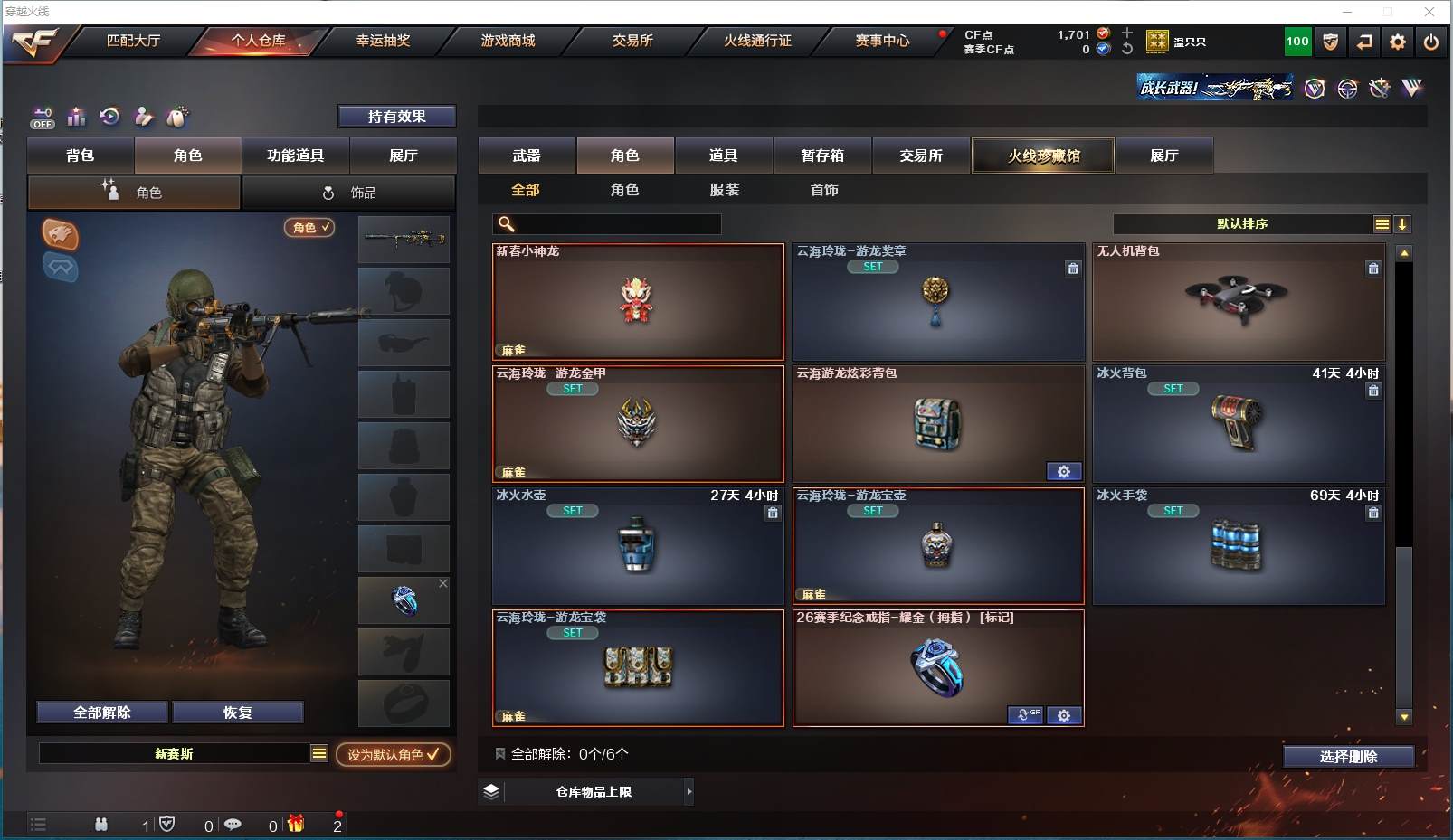This screenshot has width=1453, height=840.
Task: Click the GP exchange icon on 26赛季纪念戒指
Action: 1026,715
